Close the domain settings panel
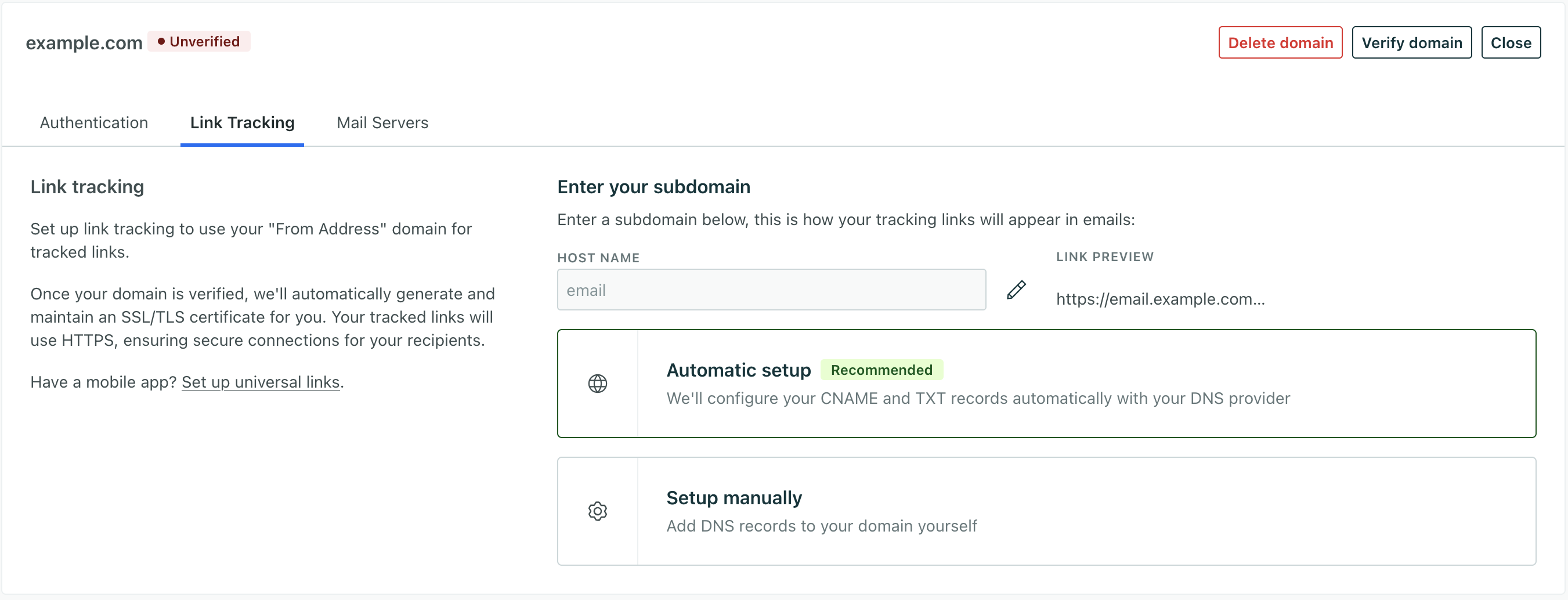1568x600 pixels. click(1511, 42)
